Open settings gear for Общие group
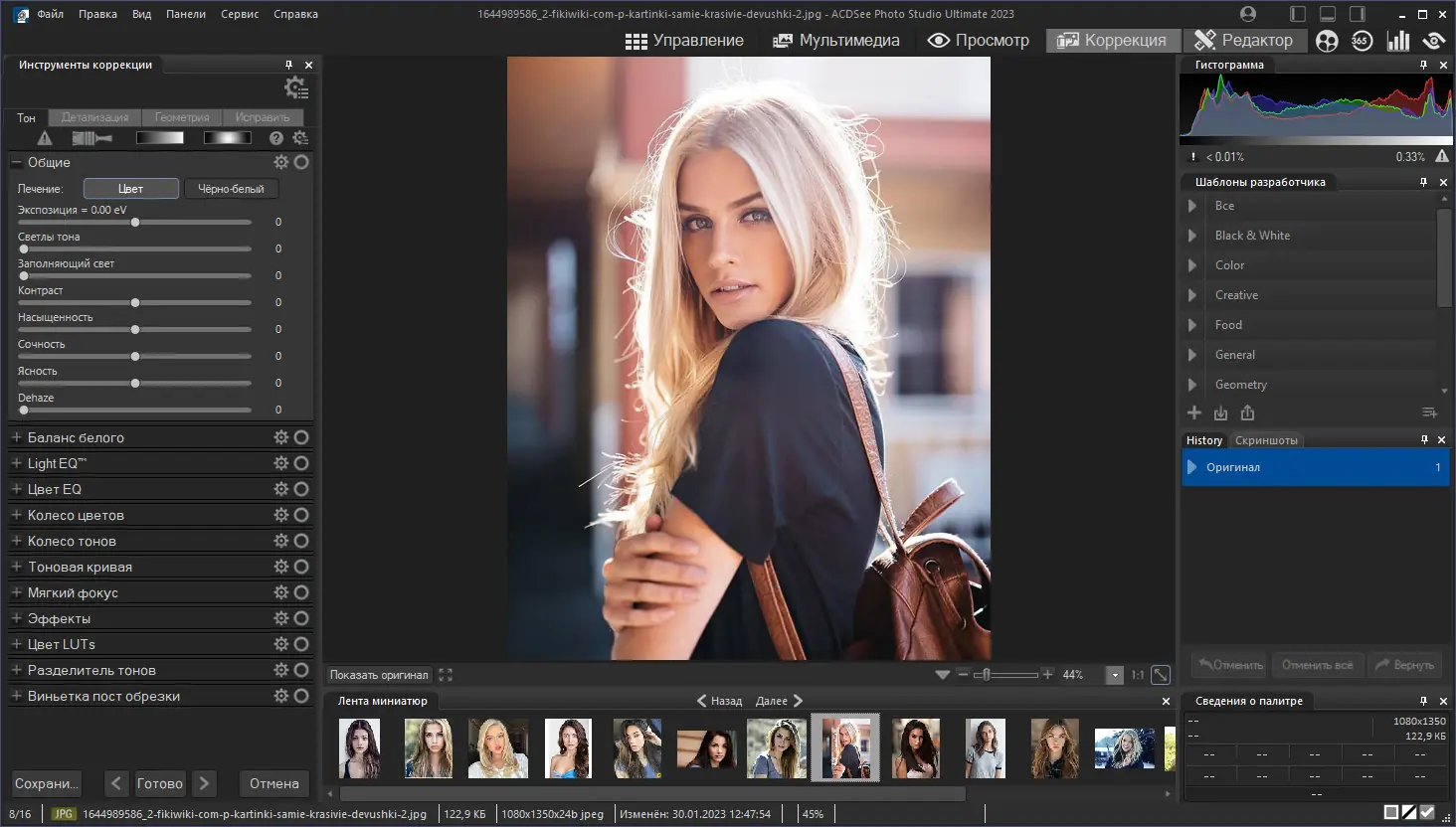The height and width of the screenshot is (827, 1456). click(x=281, y=162)
